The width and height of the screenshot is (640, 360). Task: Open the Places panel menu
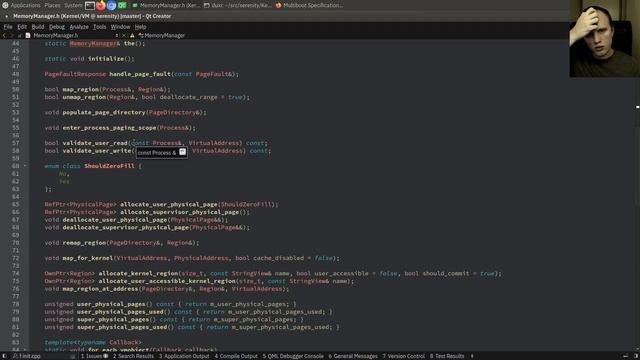(52, 5)
